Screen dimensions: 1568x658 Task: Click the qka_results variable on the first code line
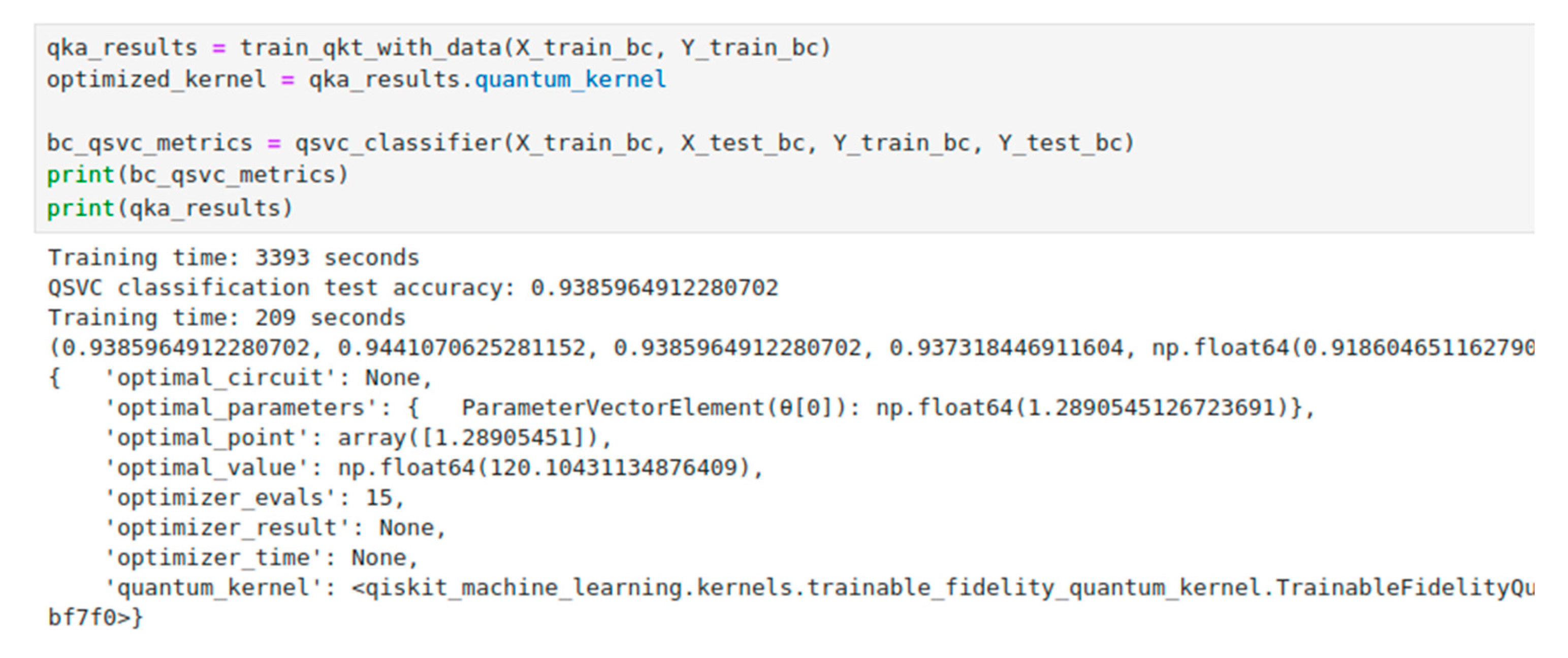coord(122,48)
